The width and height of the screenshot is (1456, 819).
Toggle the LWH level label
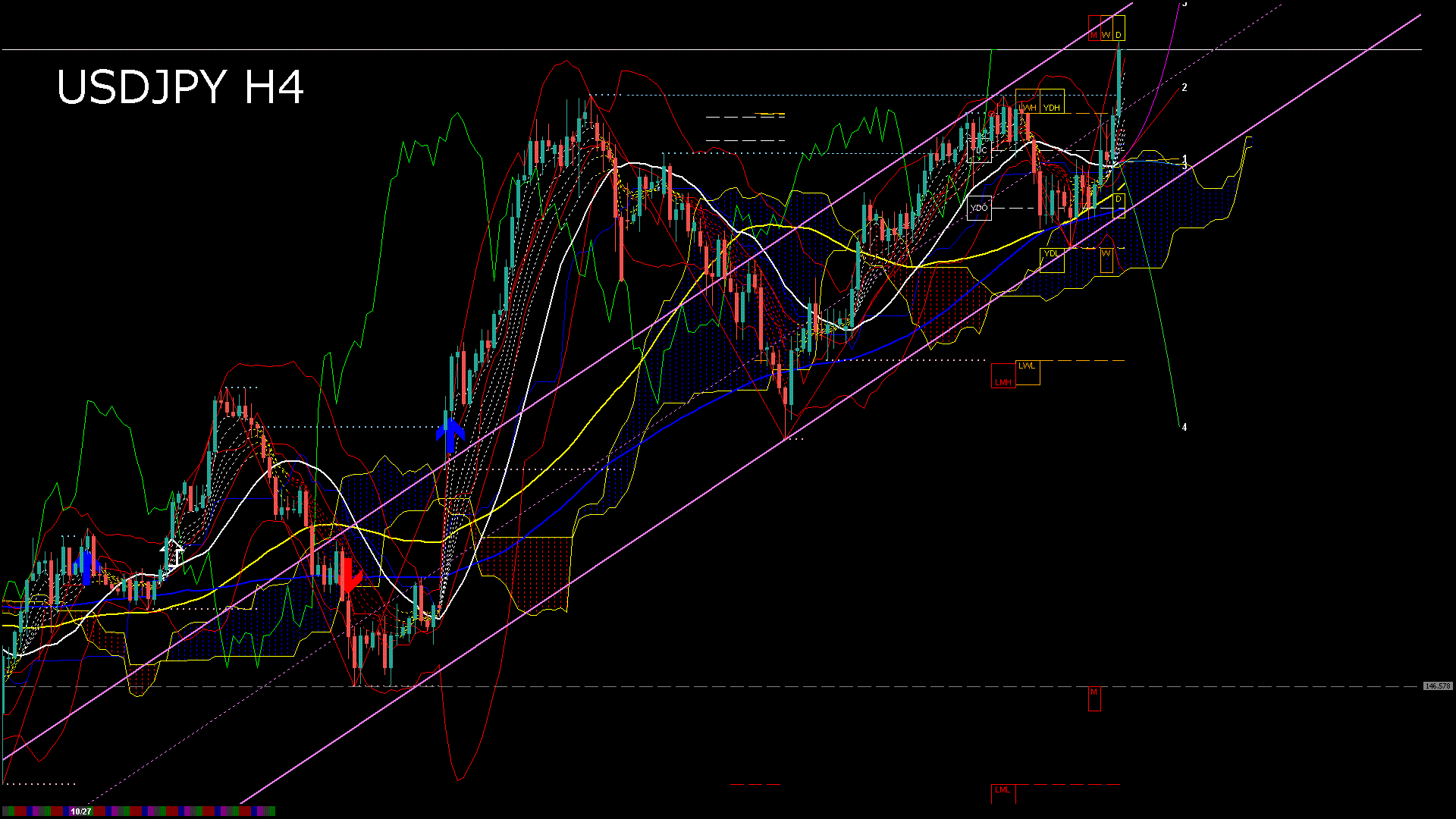(1028, 107)
